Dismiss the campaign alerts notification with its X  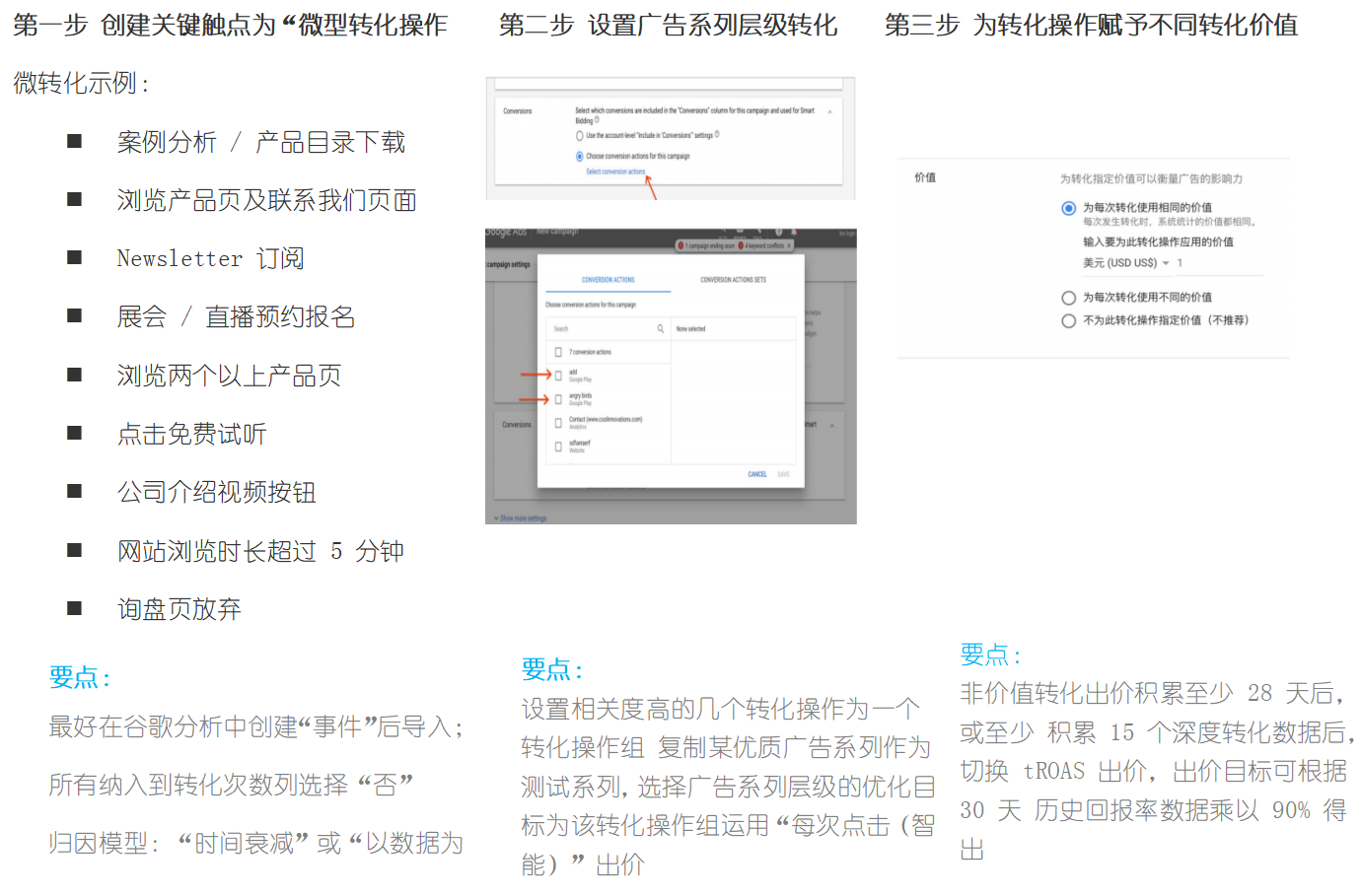pos(789,245)
